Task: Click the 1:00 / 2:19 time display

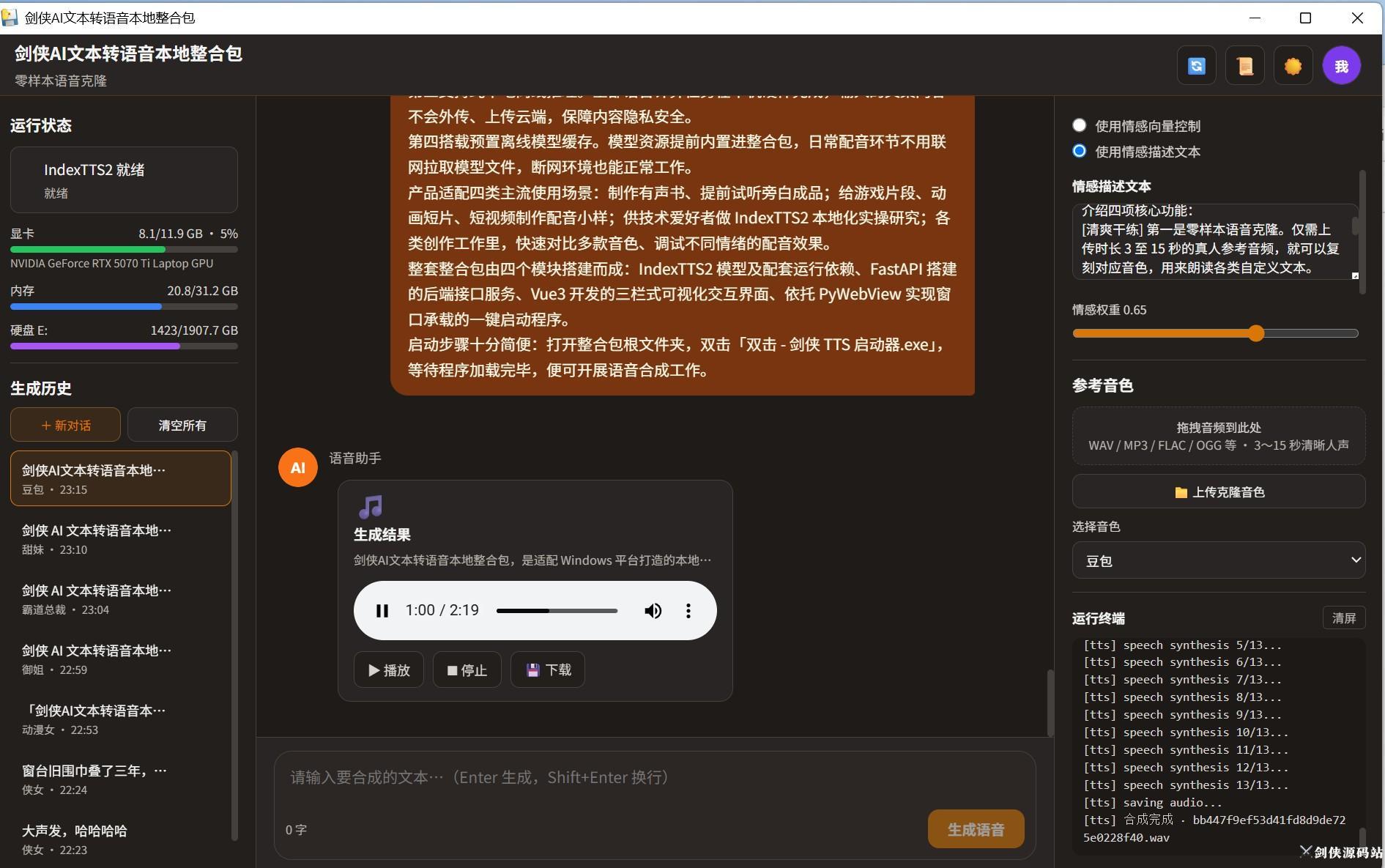Action: click(442, 610)
